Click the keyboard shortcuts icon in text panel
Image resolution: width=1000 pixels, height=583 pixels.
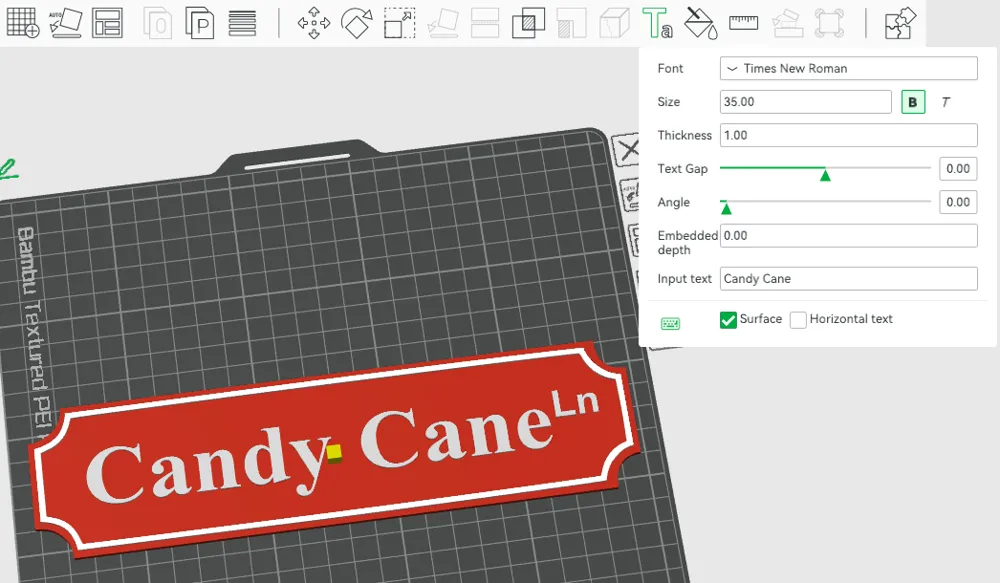click(x=670, y=323)
